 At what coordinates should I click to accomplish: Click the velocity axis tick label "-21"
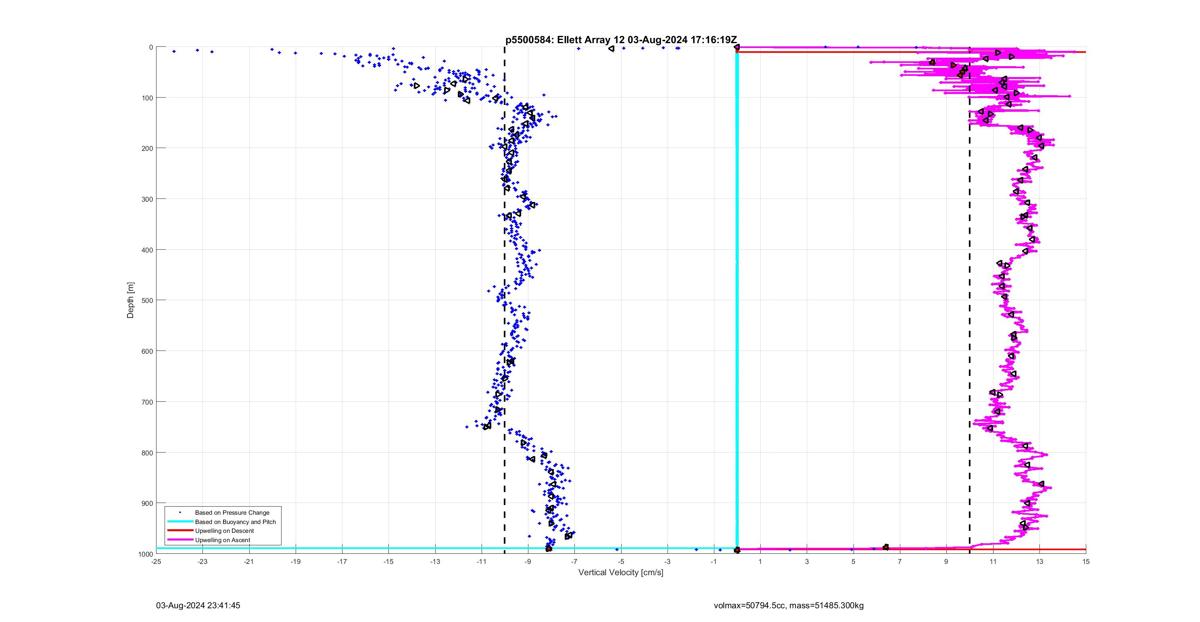(249, 562)
